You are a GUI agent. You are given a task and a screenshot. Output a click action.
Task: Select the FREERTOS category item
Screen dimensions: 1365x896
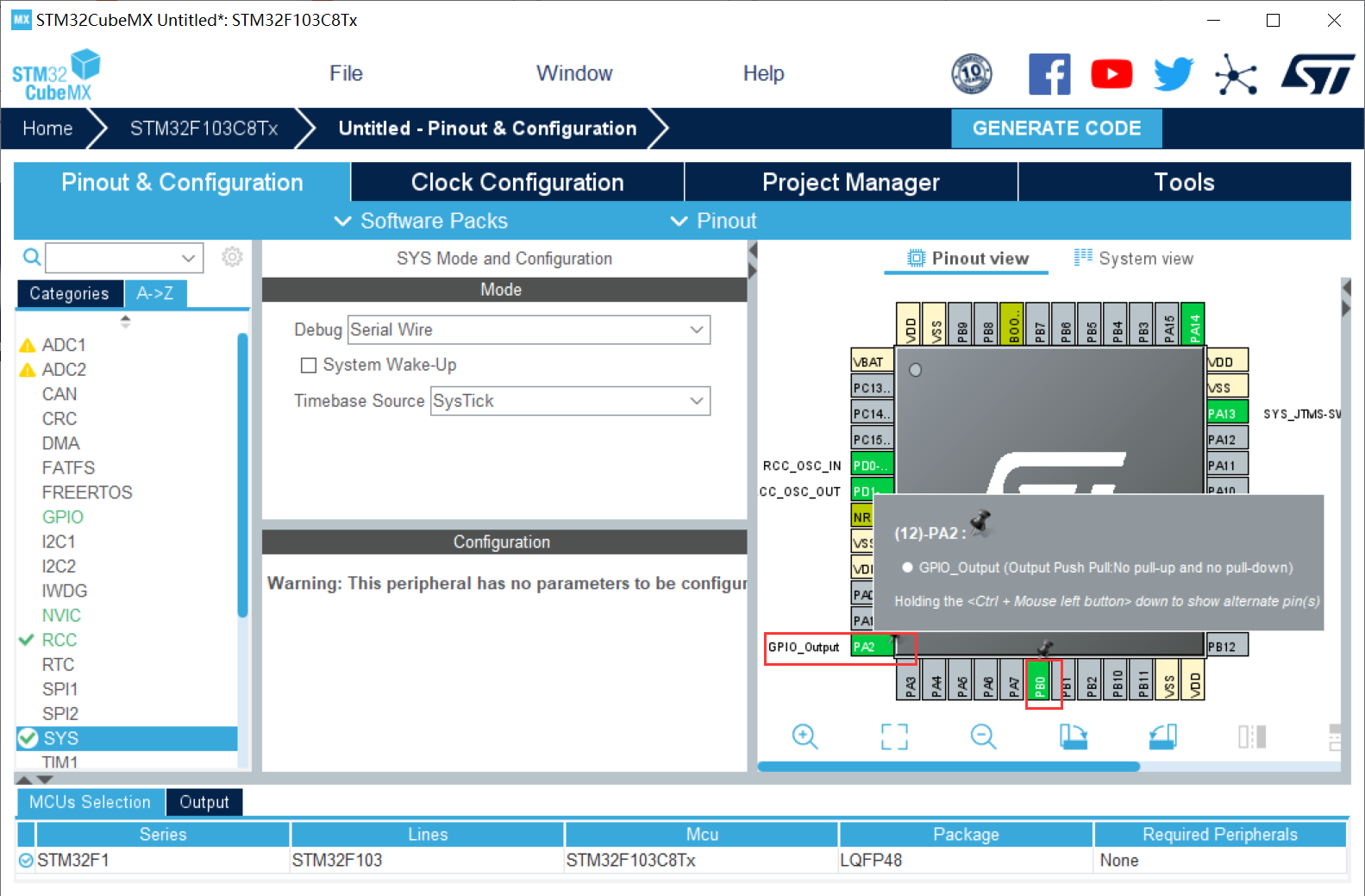point(87,492)
